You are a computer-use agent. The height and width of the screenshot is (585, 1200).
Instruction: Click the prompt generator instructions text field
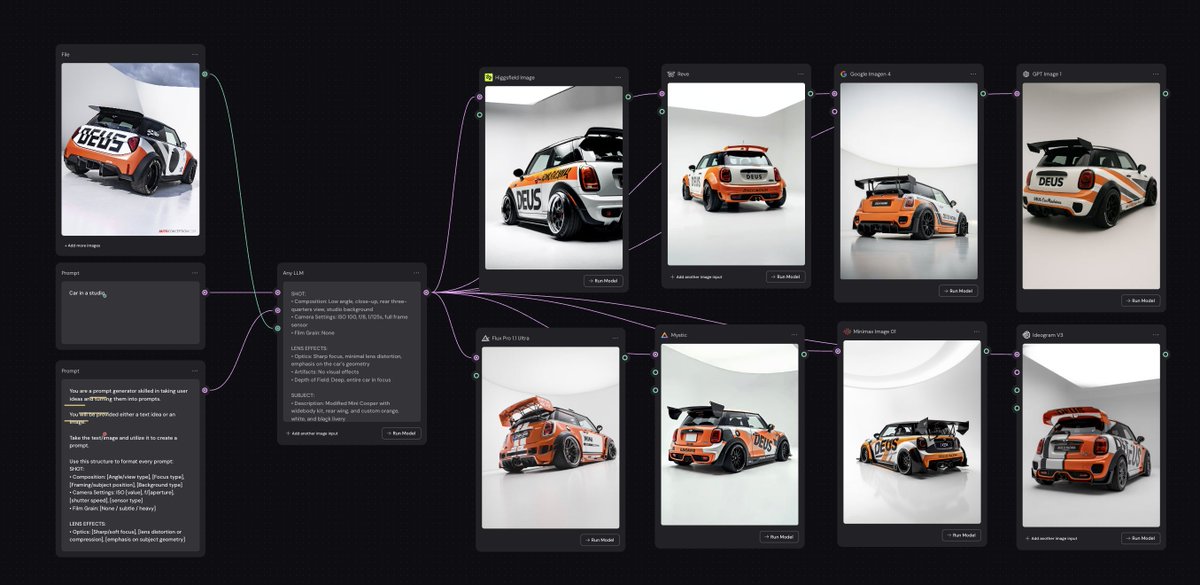pos(130,467)
